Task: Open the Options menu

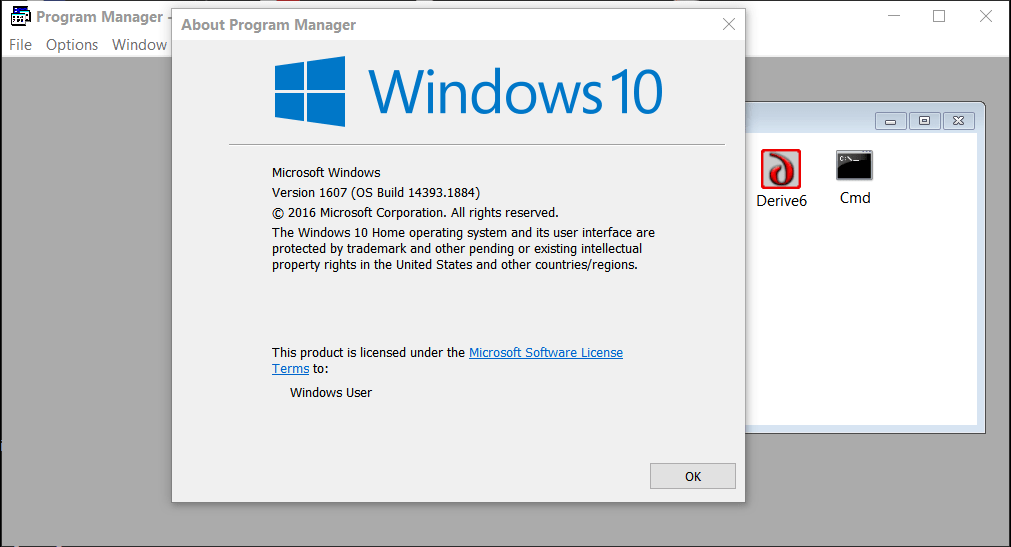Action: pos(72,45)
